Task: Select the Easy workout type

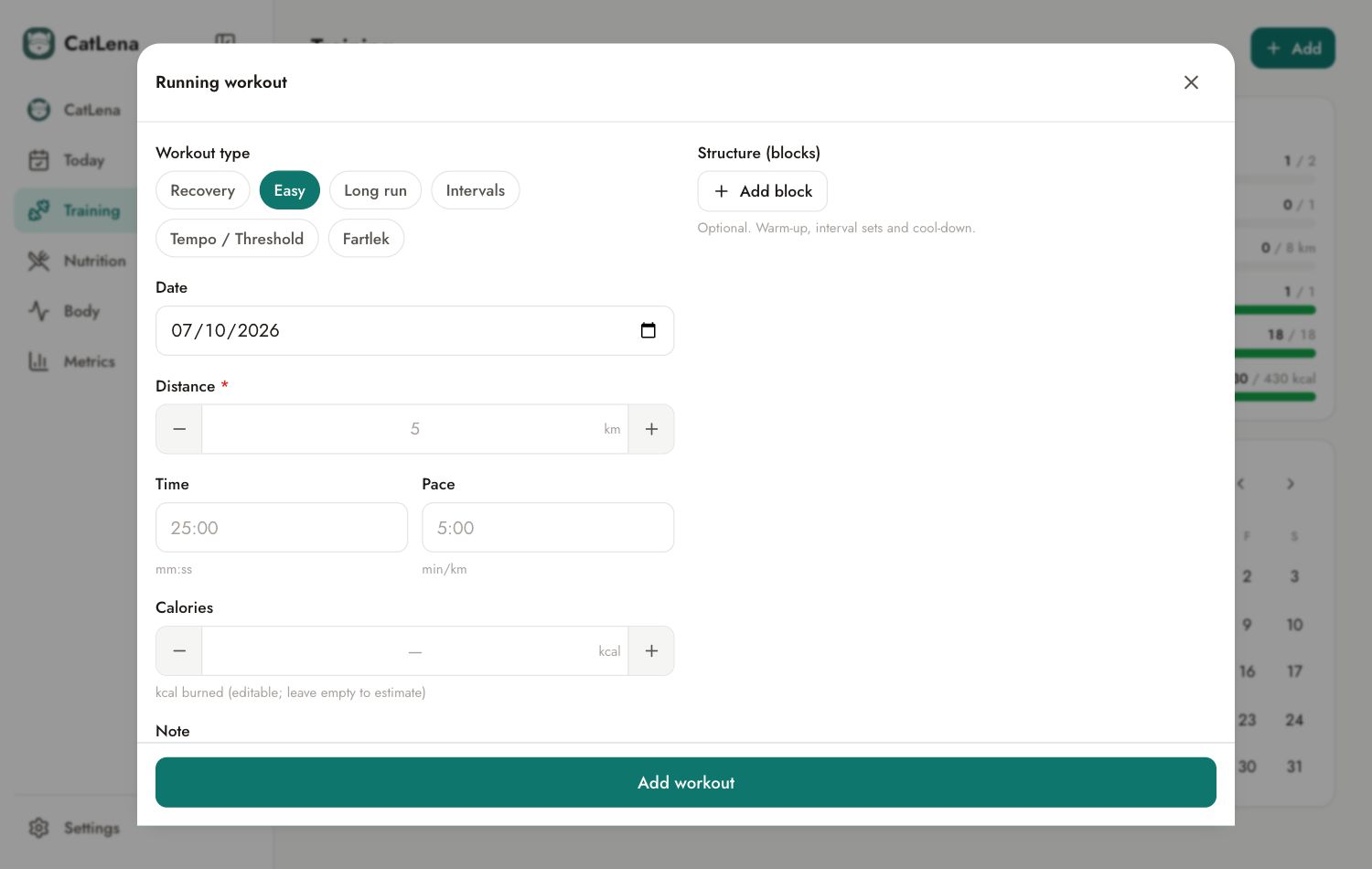Action: [289, 190]
